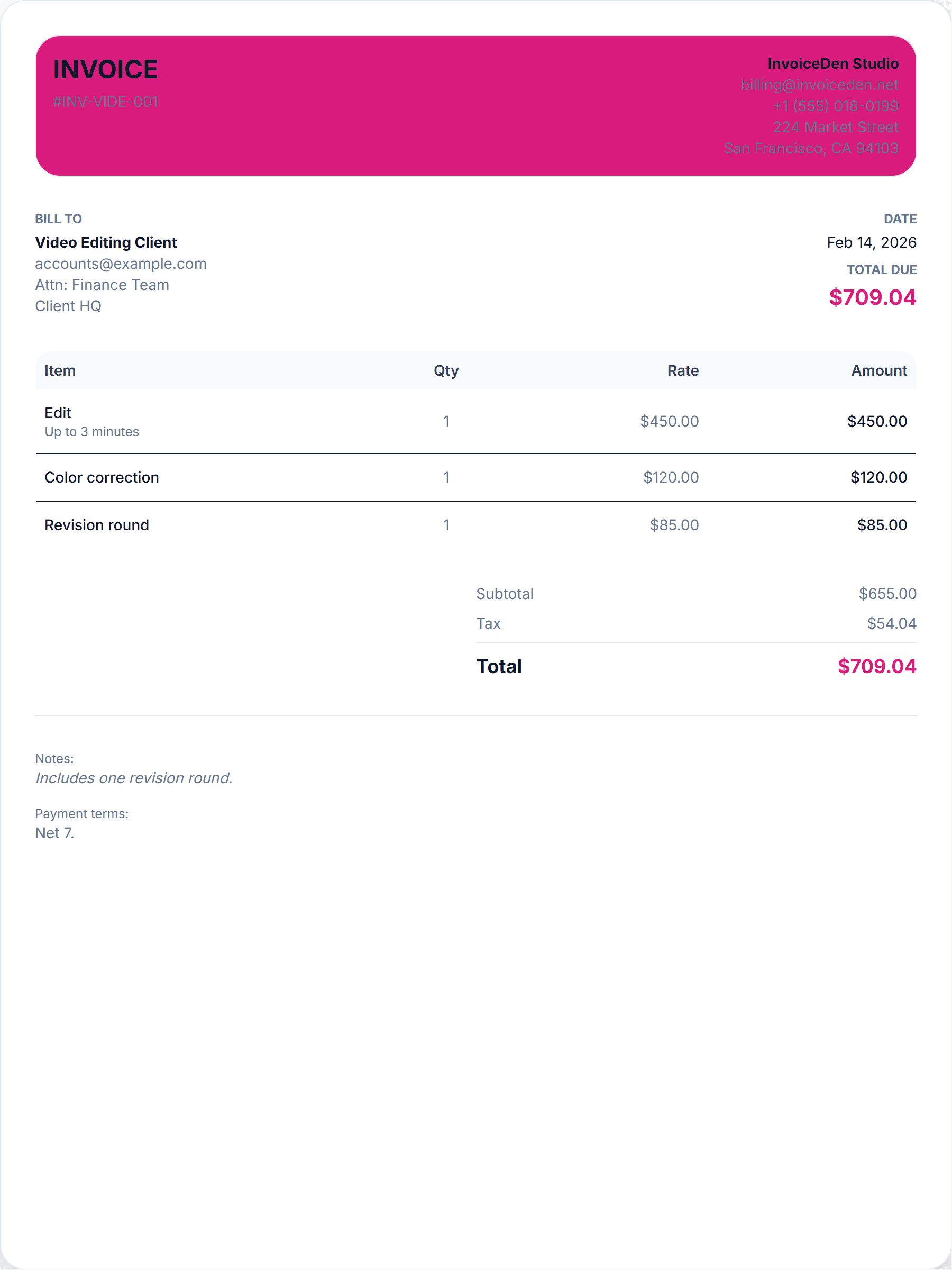
Task: Click the accounts@example.com email address
Action: point(121,264)
